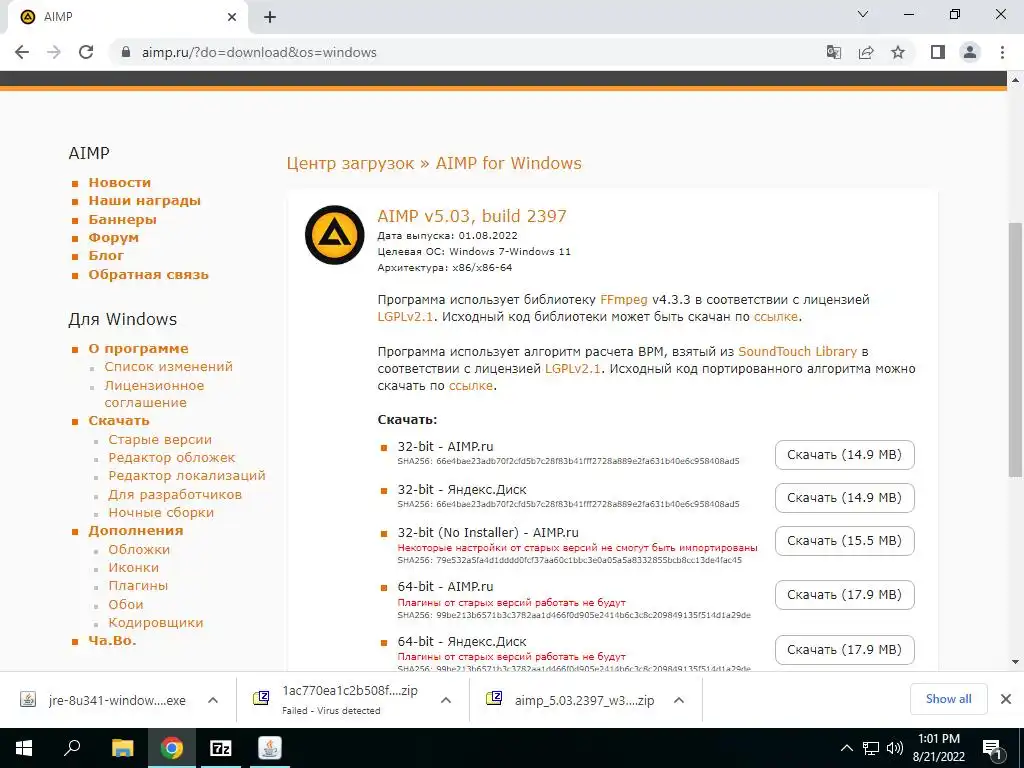
Task: Open the tab search chevron
Action: coord(863,14)
